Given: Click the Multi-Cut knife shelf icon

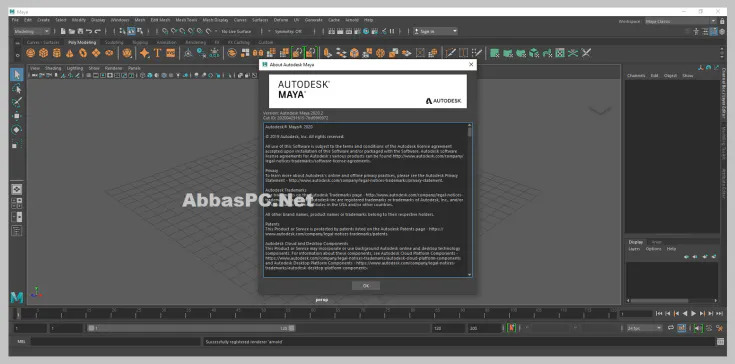Looking at the screenshot, I should click(450, 53).
